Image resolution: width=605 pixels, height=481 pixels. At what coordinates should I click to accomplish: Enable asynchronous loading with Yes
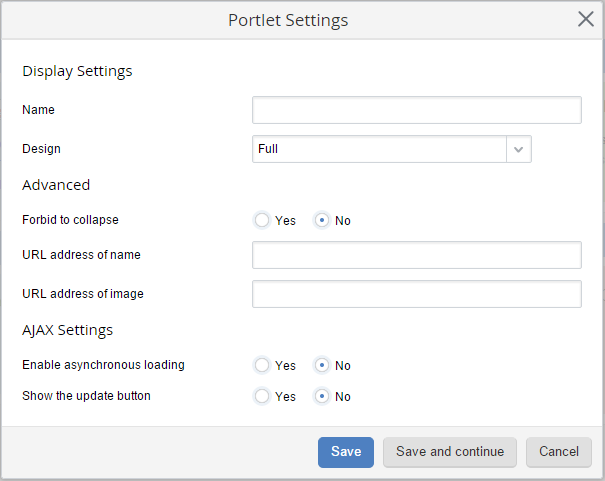[x=262, y=366]
